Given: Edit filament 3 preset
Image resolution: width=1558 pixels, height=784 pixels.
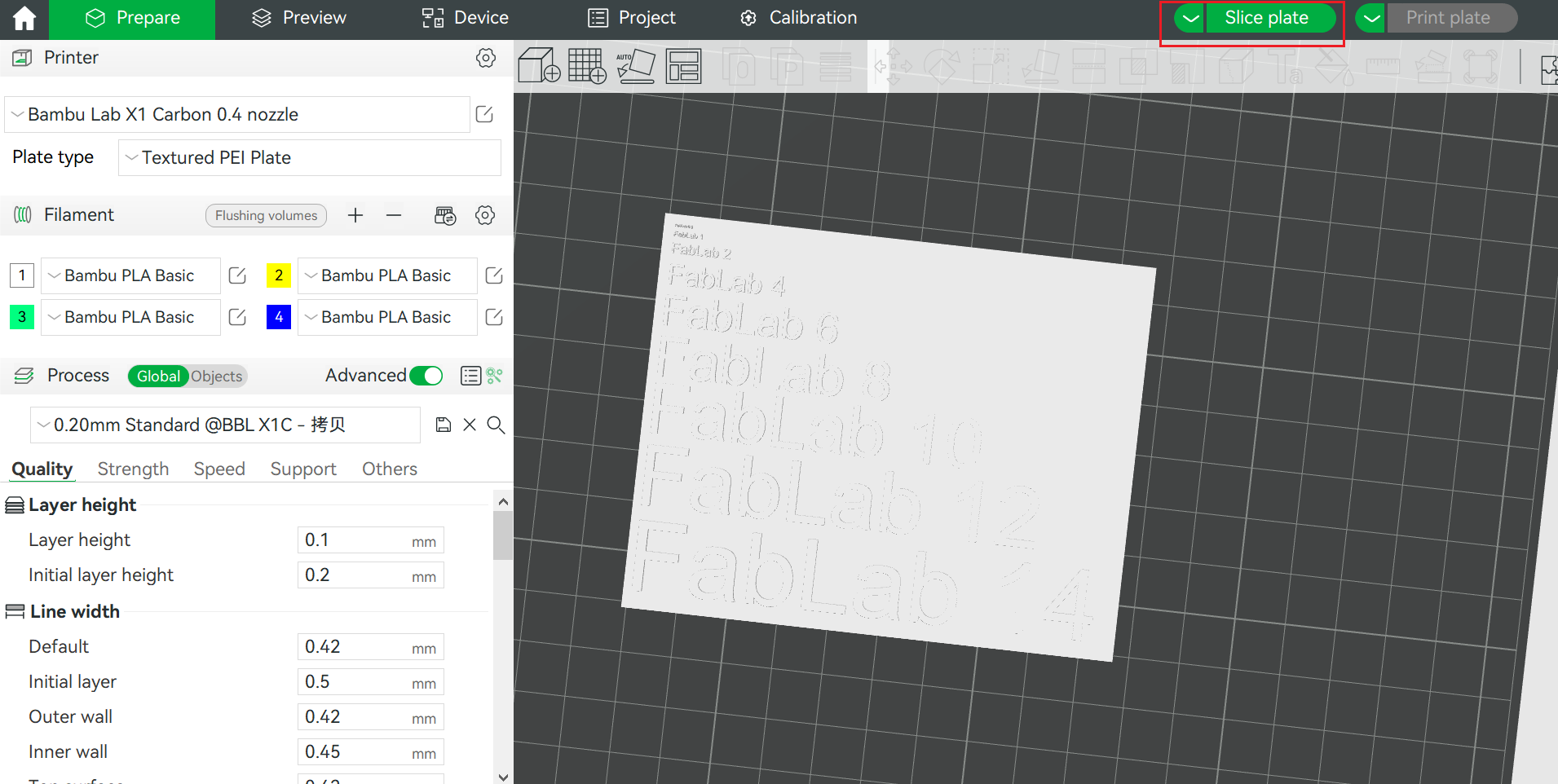Looking at the screenshot, I should point(237,317).
